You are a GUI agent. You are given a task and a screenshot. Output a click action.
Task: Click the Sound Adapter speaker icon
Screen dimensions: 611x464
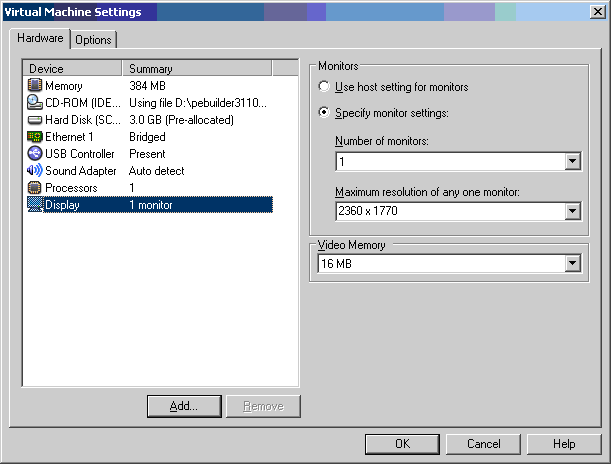(35, 171)
